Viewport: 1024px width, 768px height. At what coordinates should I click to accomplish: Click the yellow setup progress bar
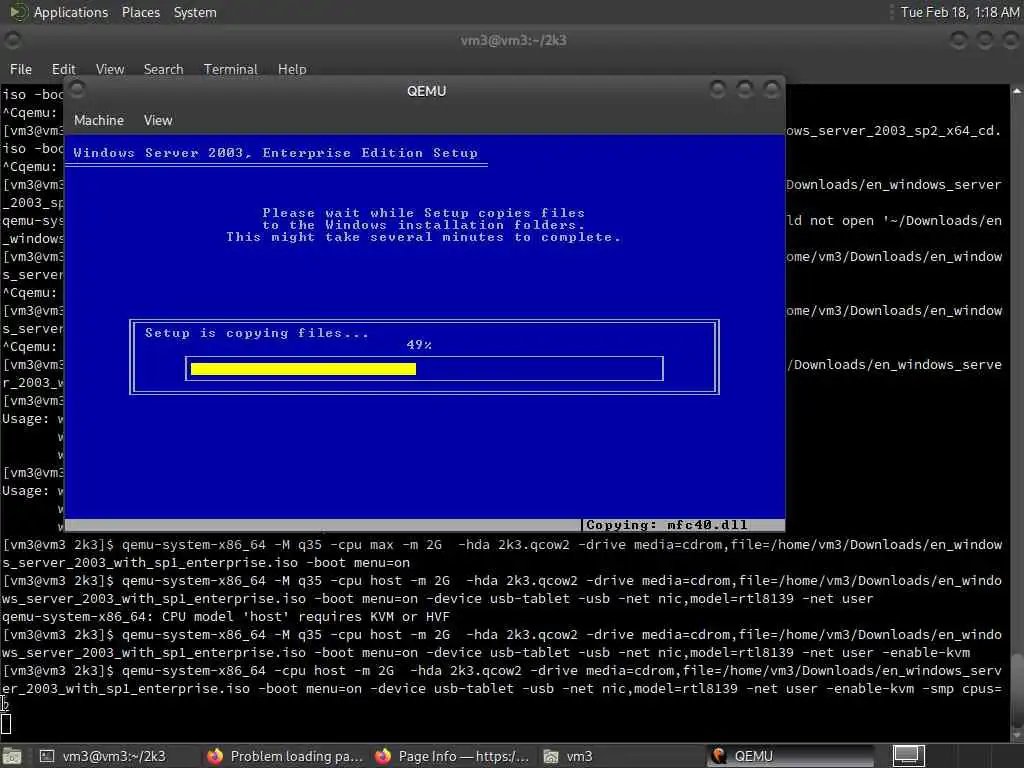tap(303, 369)
